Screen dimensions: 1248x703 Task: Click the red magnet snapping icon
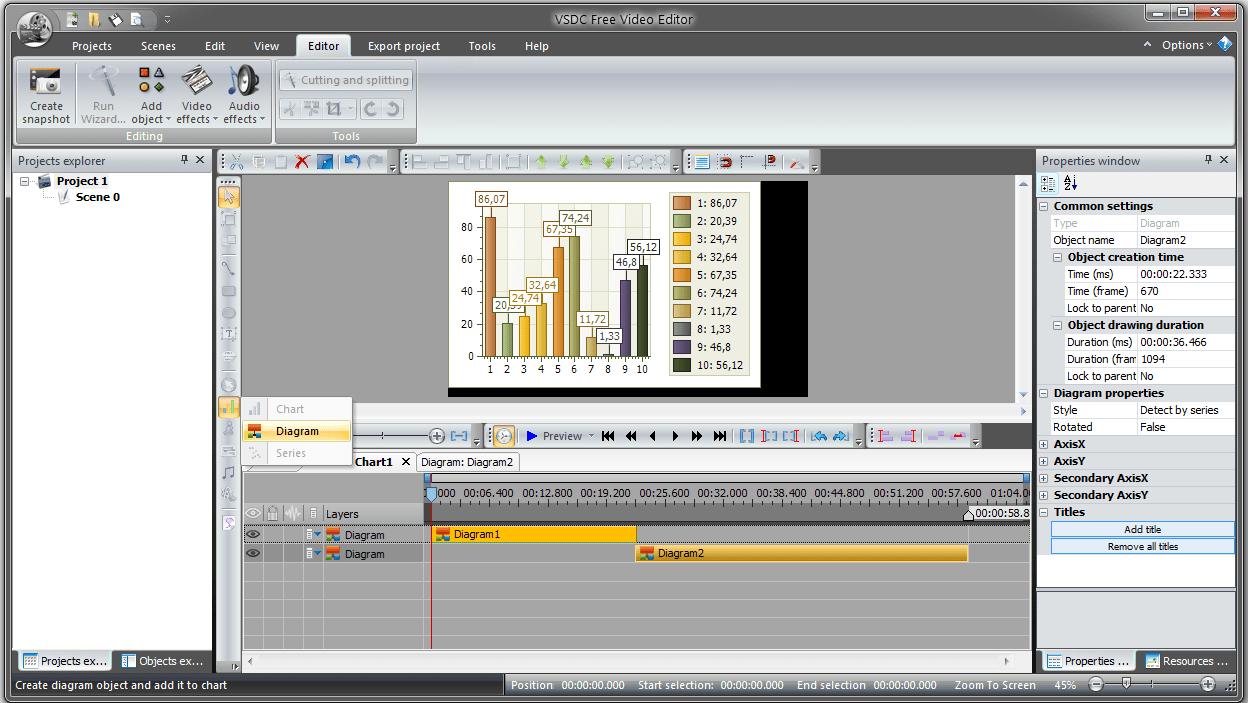click(x=725, y=161)
